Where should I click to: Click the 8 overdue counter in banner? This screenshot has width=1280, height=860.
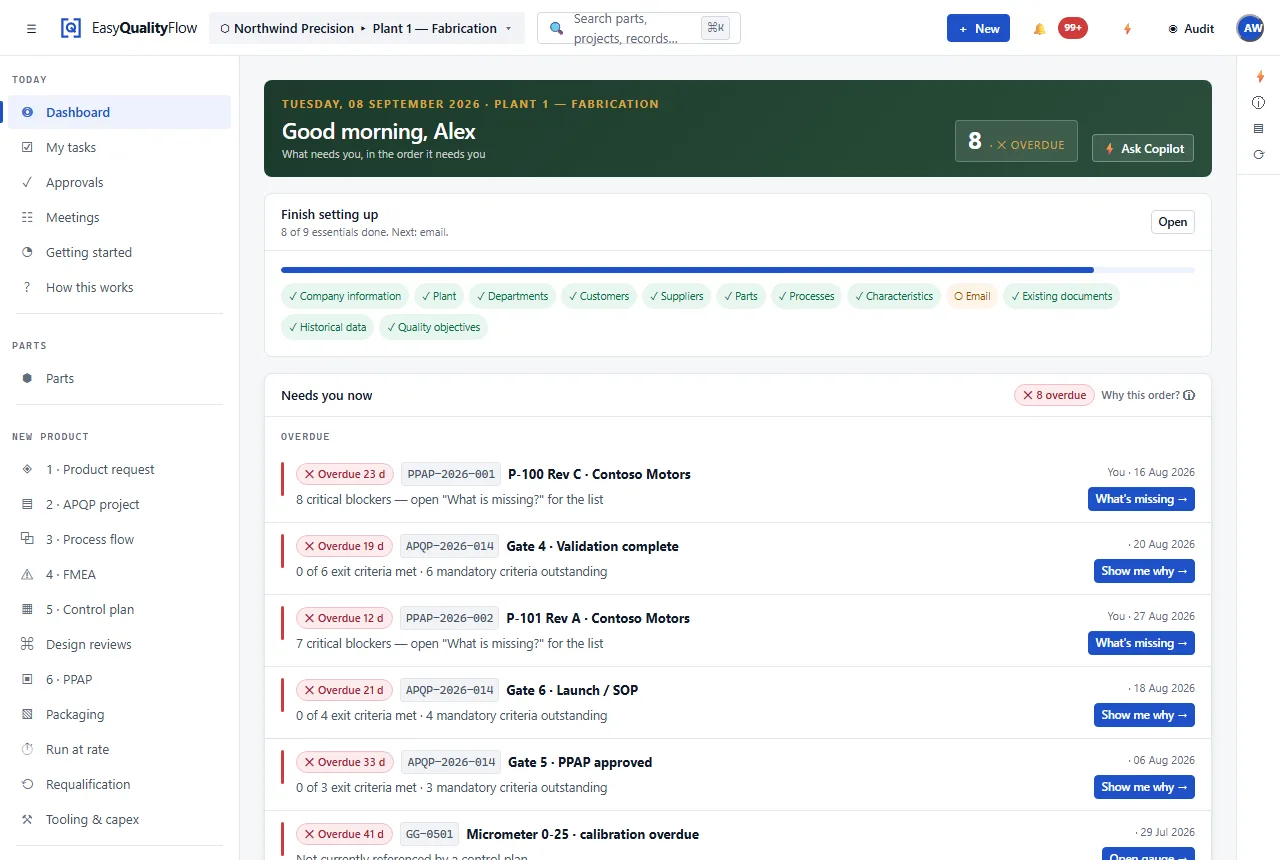(1016, 141)
